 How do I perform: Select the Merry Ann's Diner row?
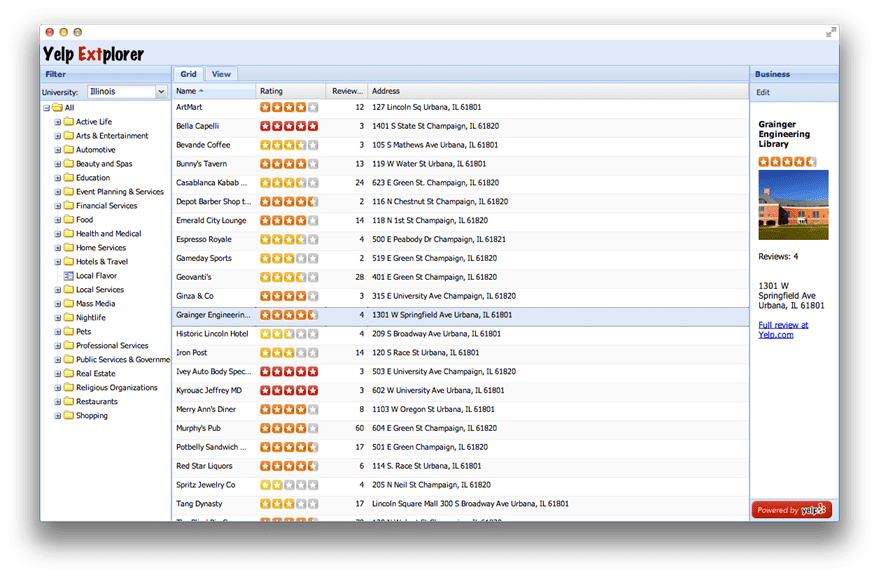tap(460, 409)
